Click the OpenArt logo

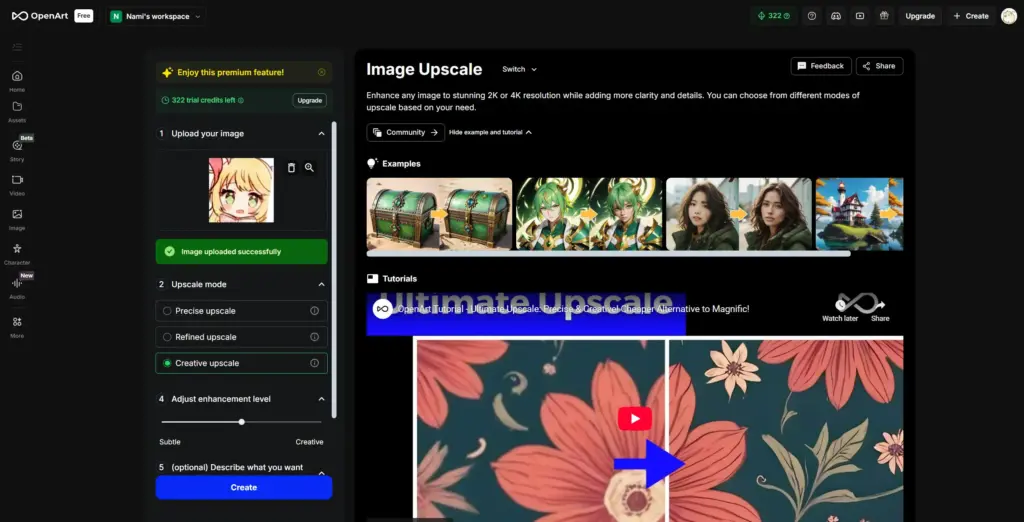pos(40,16)
